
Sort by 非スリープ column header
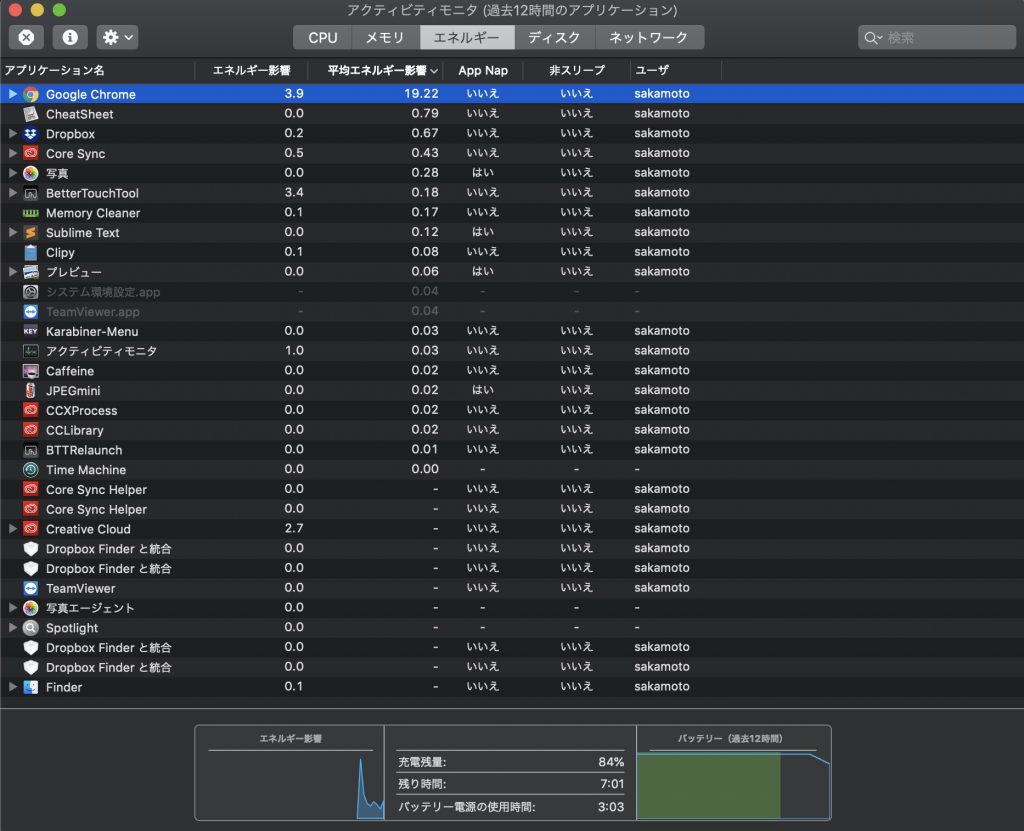[577, 70]
